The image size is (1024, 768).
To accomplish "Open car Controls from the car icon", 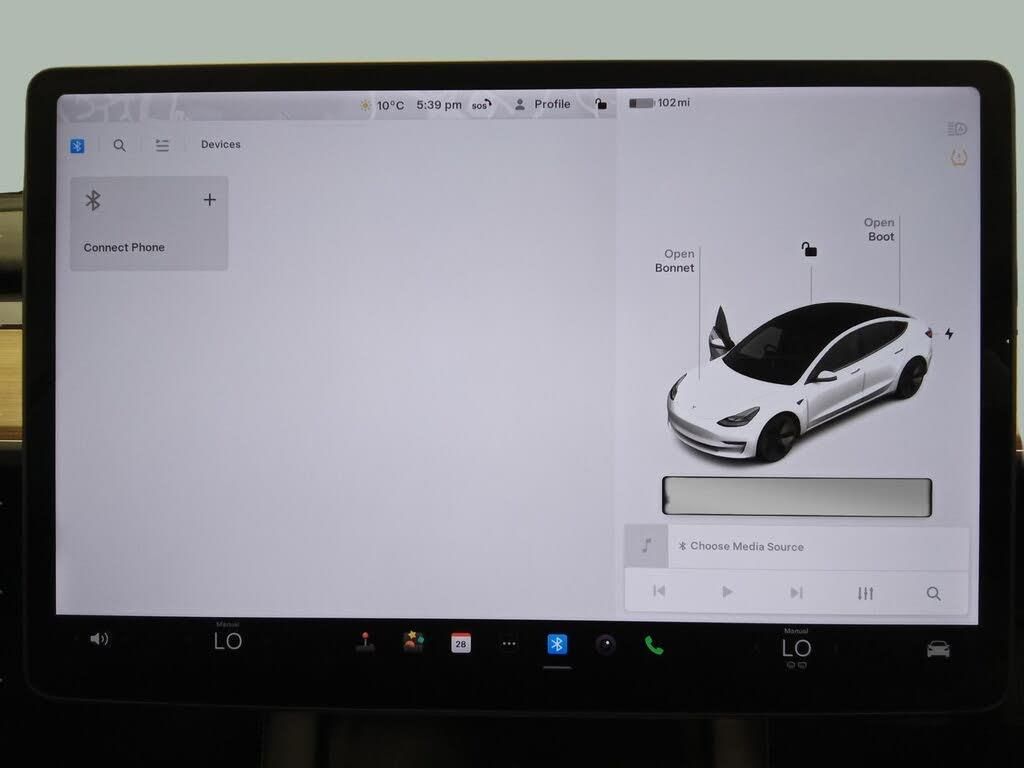I will point(938,649).
